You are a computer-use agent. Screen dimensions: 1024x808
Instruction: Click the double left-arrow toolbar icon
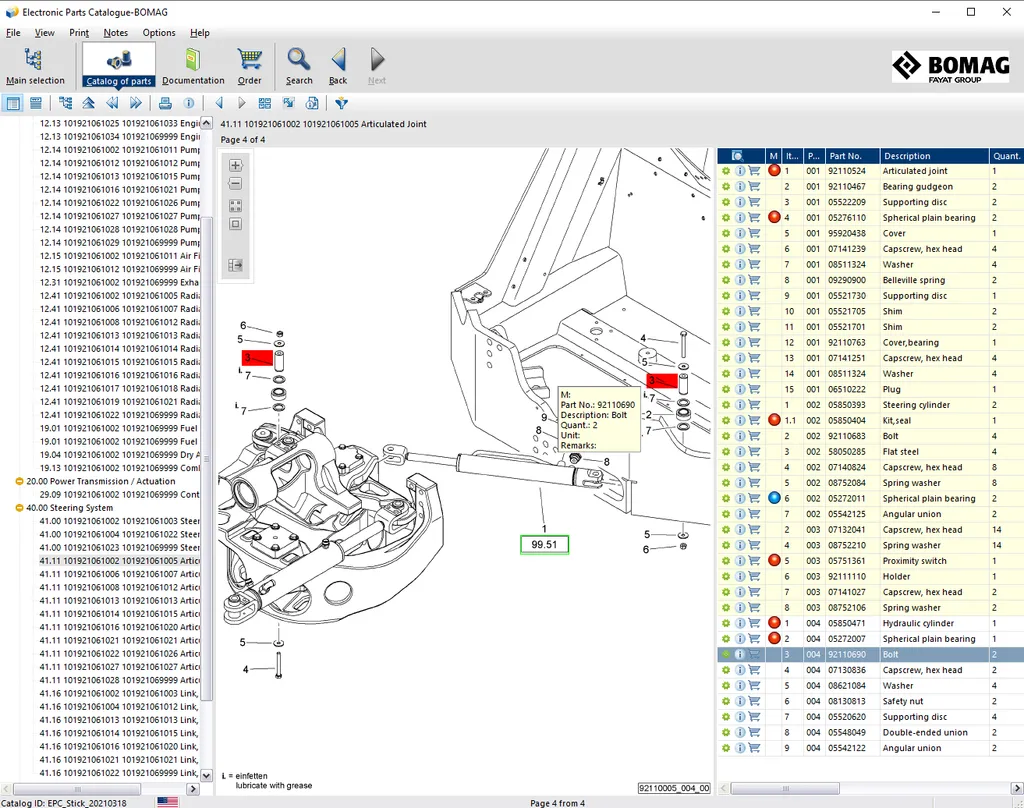pyautogui.click(x=112, y=103)
